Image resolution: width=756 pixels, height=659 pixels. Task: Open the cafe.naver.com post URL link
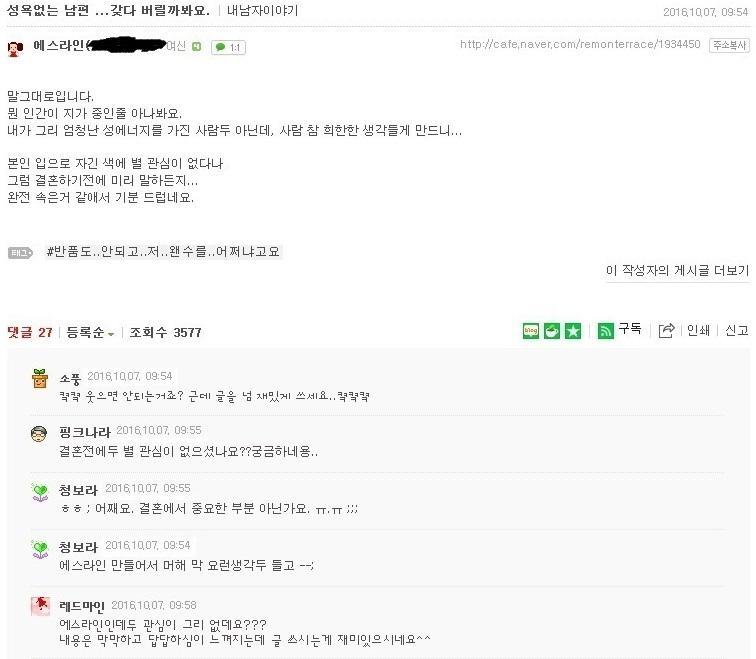[x=580, y=44]
